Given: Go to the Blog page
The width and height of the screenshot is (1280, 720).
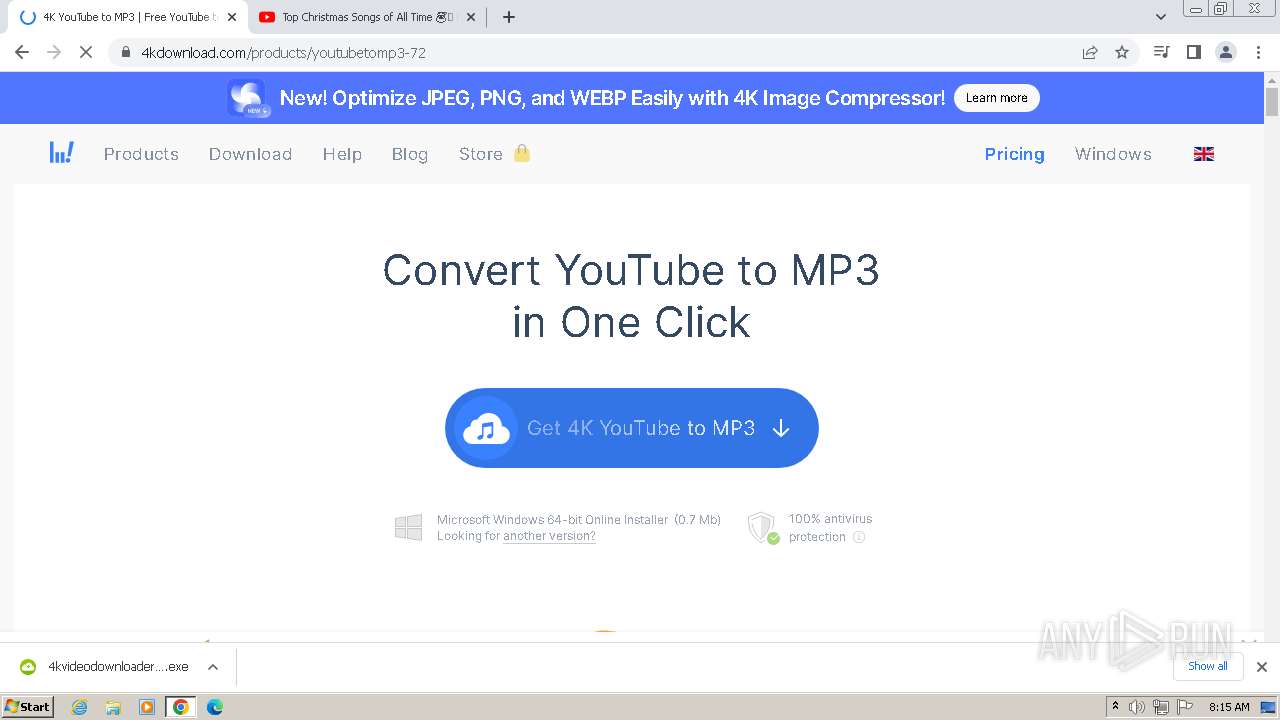Looking at the screenshot, I should 410,154.
